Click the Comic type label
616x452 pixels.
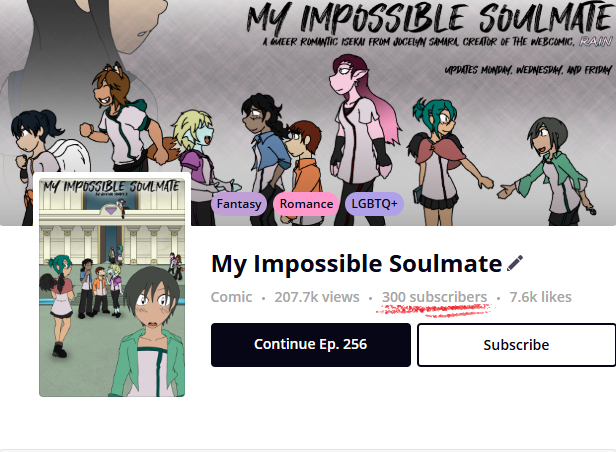click(231, 297)
